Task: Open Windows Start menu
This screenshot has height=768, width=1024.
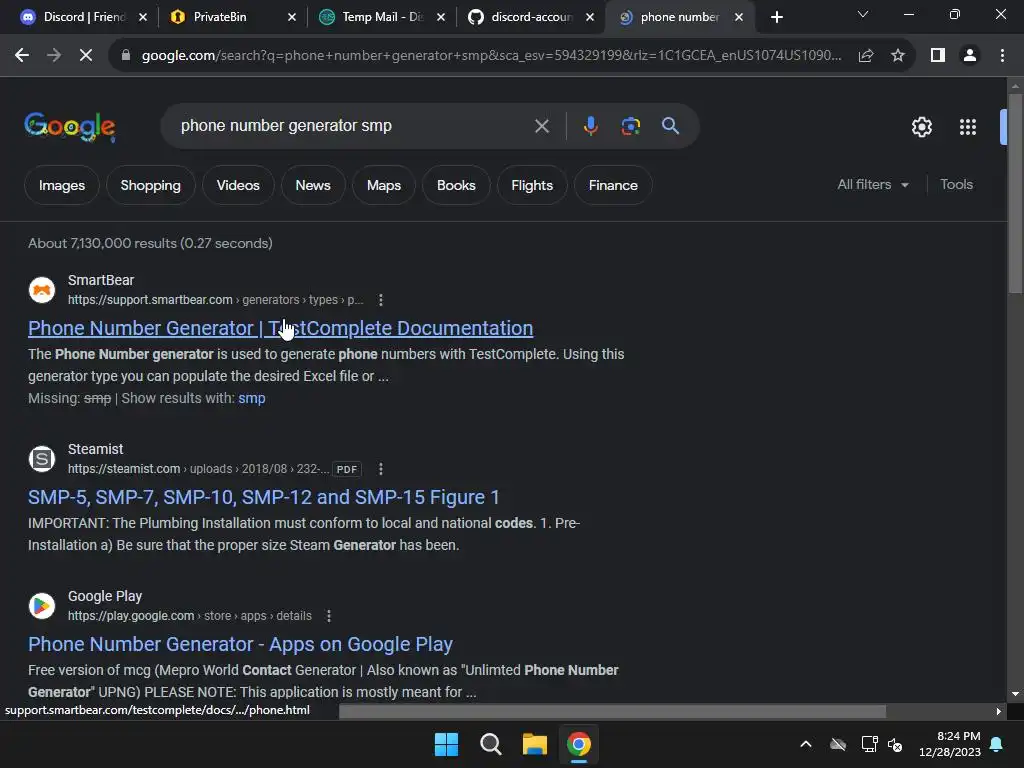Action: [x=447, y=744]
